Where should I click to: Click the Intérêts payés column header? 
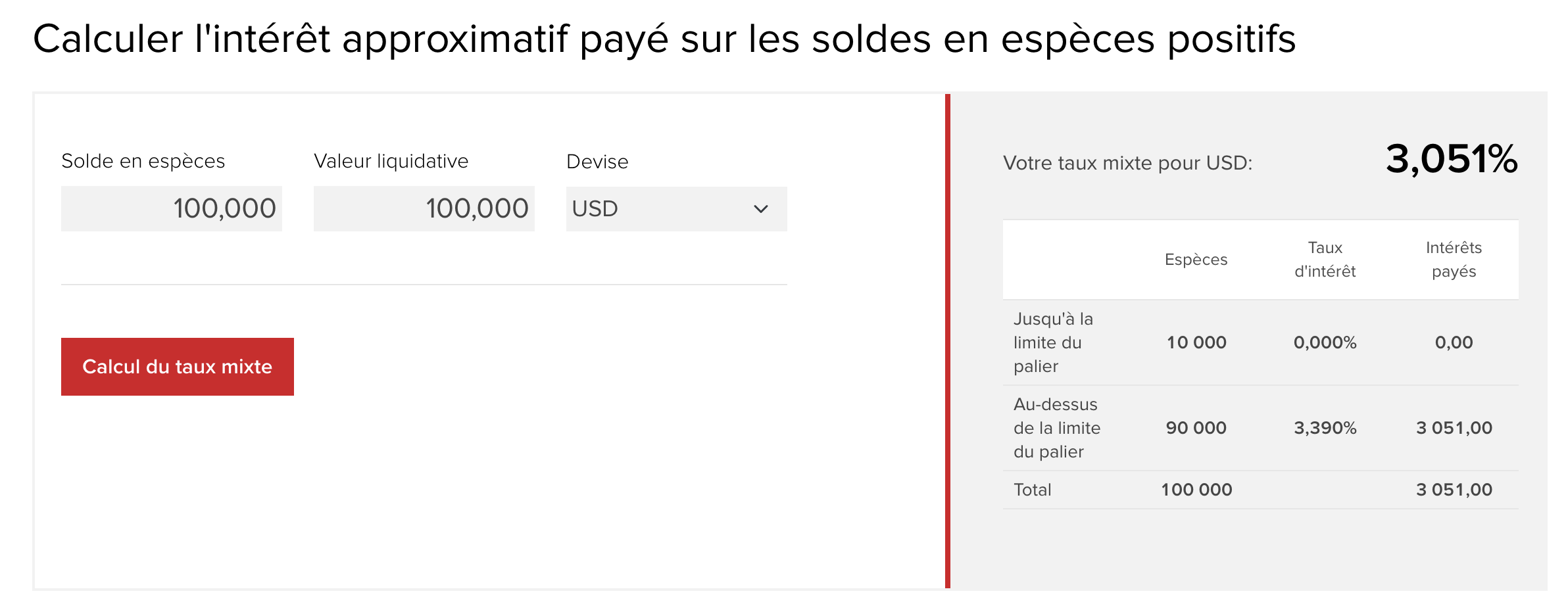pos(1454,260)
